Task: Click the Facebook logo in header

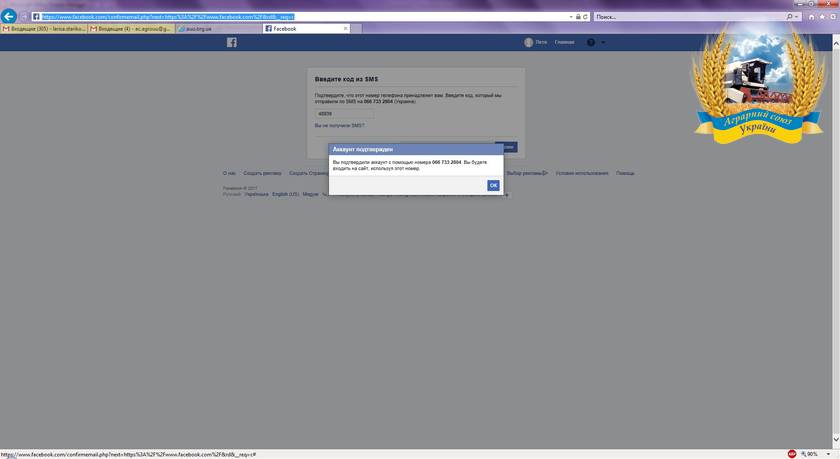Action: pyautogui.click(x=231, y=42)
